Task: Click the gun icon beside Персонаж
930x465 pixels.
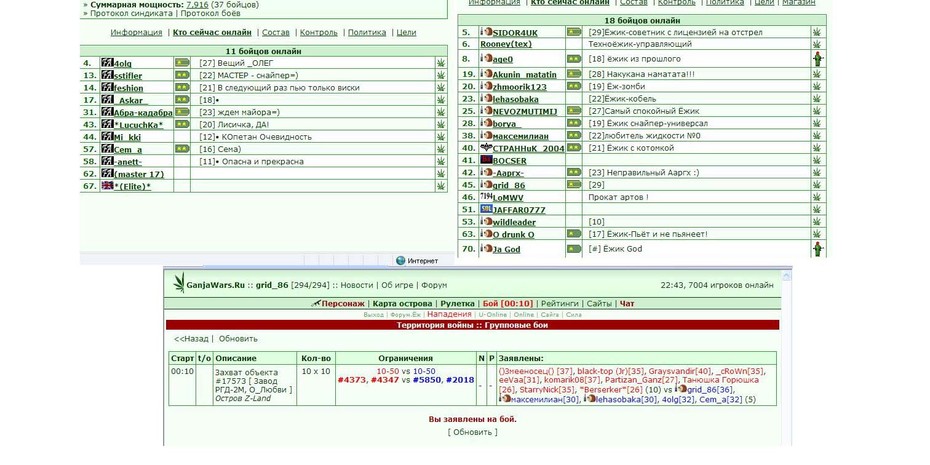Action: click(x=316, y=304)
